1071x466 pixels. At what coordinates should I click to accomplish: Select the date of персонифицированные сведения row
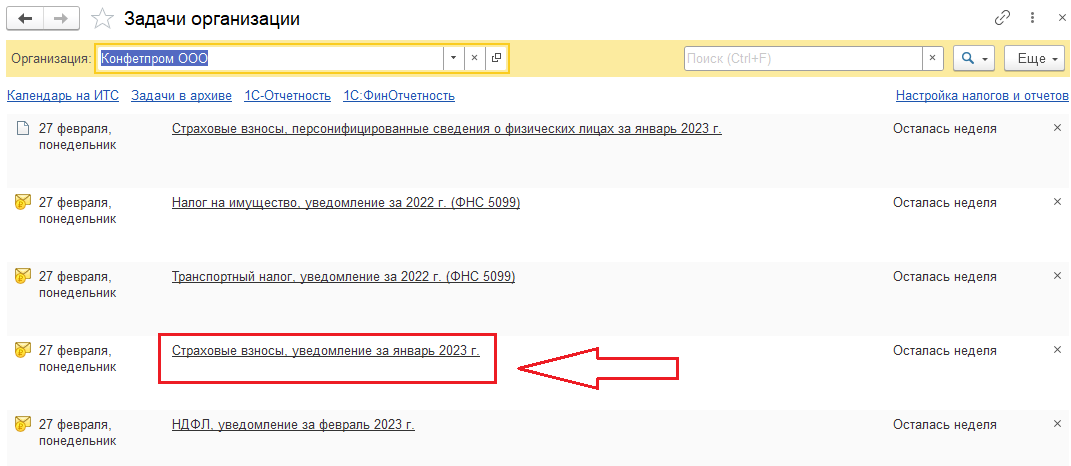77,137
